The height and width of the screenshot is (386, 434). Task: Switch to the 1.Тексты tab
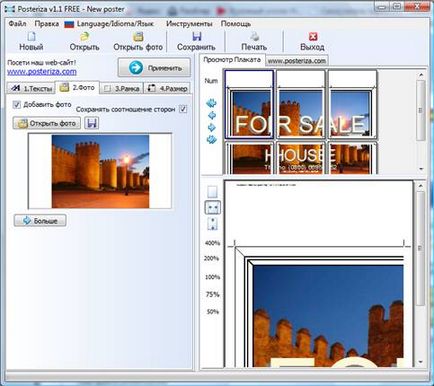click(31, 88)
